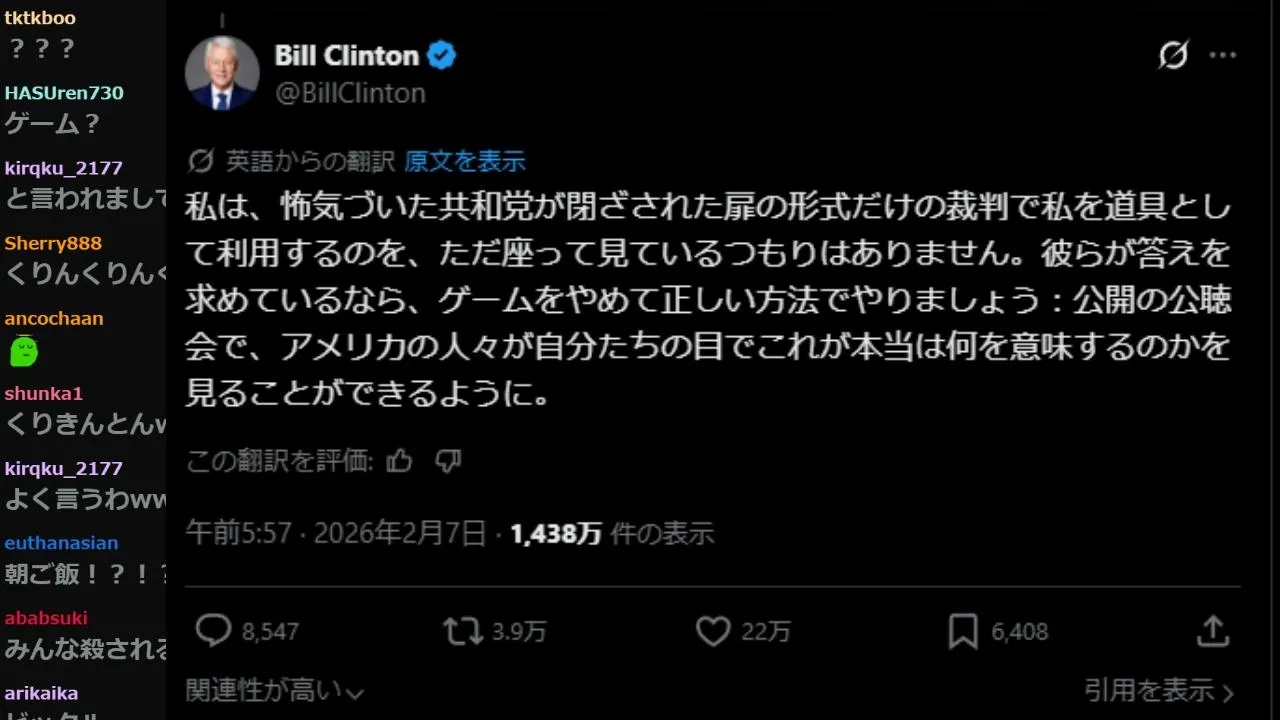1280x720 pixels.
Task: Click the Grok icon beside the more options
Action: click(x=1173, y=56)
